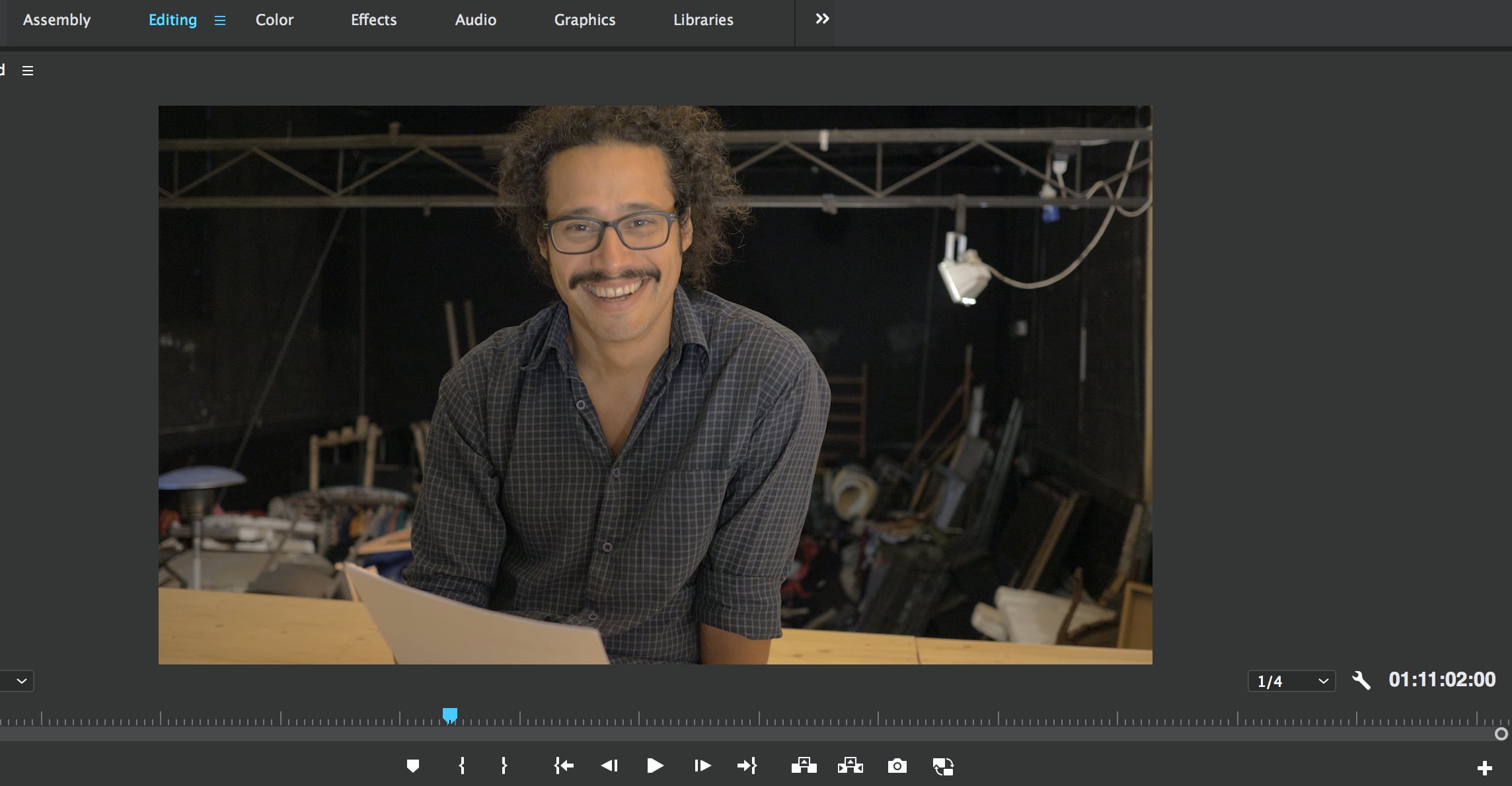This screenshot has width=1512, height=786.
Task: Click the 01:11:02:00 timecode field
Action: click(1442, 680)
